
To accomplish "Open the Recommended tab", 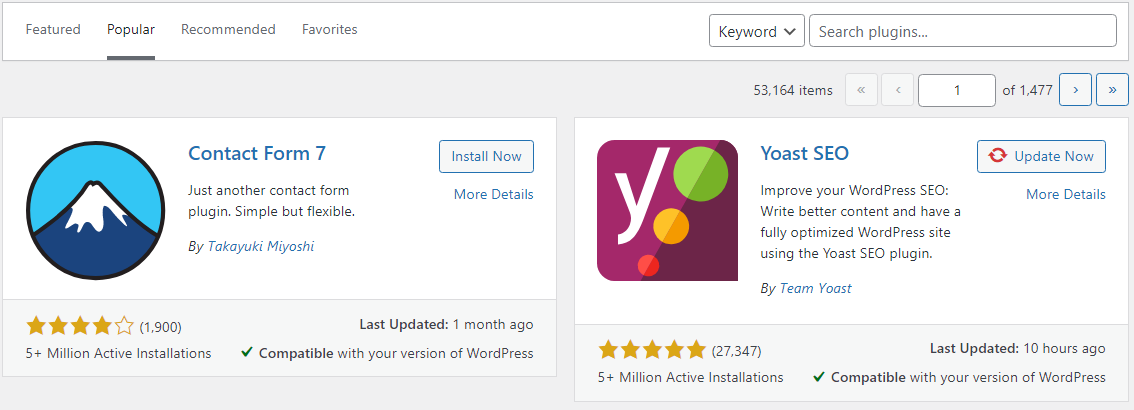I will point(229,30).
